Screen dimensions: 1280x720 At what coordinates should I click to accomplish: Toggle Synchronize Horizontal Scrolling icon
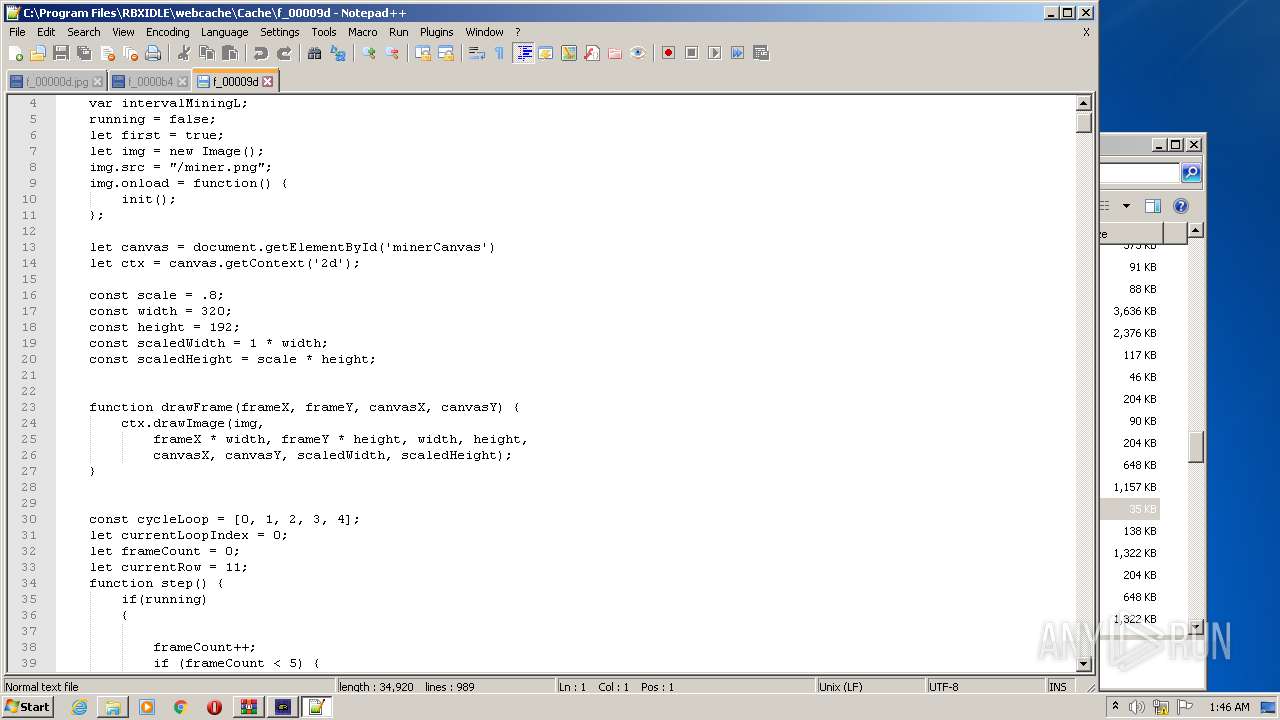(x=446, y=53)
